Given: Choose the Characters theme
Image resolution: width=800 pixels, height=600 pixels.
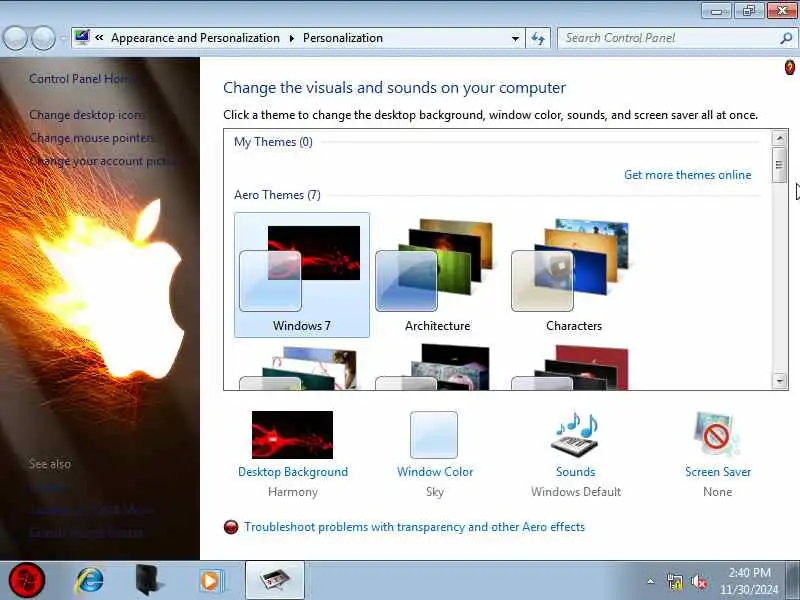Looking at the screenshot, I should click(573, 275).
